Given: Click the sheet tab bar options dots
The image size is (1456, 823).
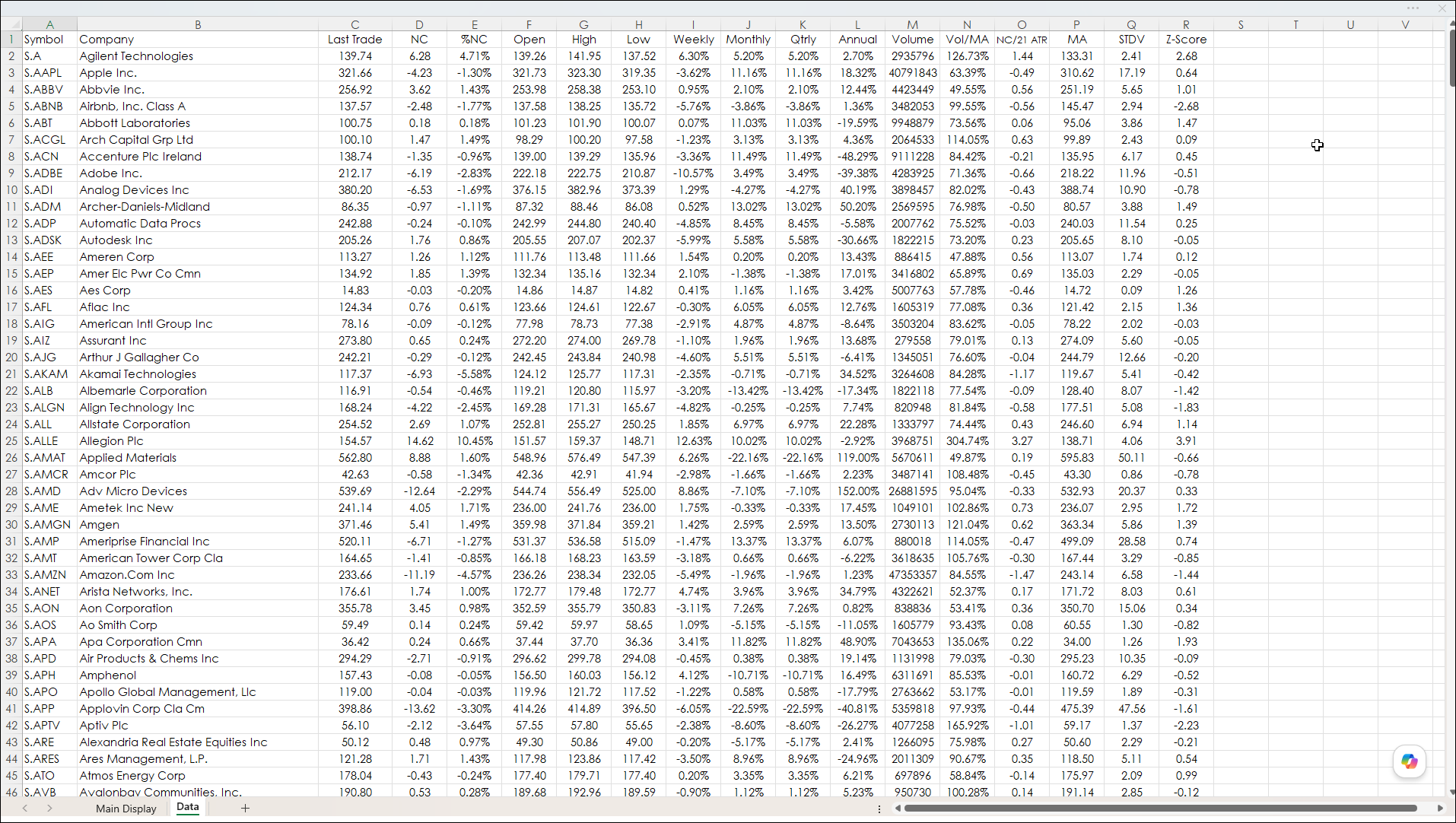Looking at the screenshot, I should pyautogui.click(x=879, y=809).
